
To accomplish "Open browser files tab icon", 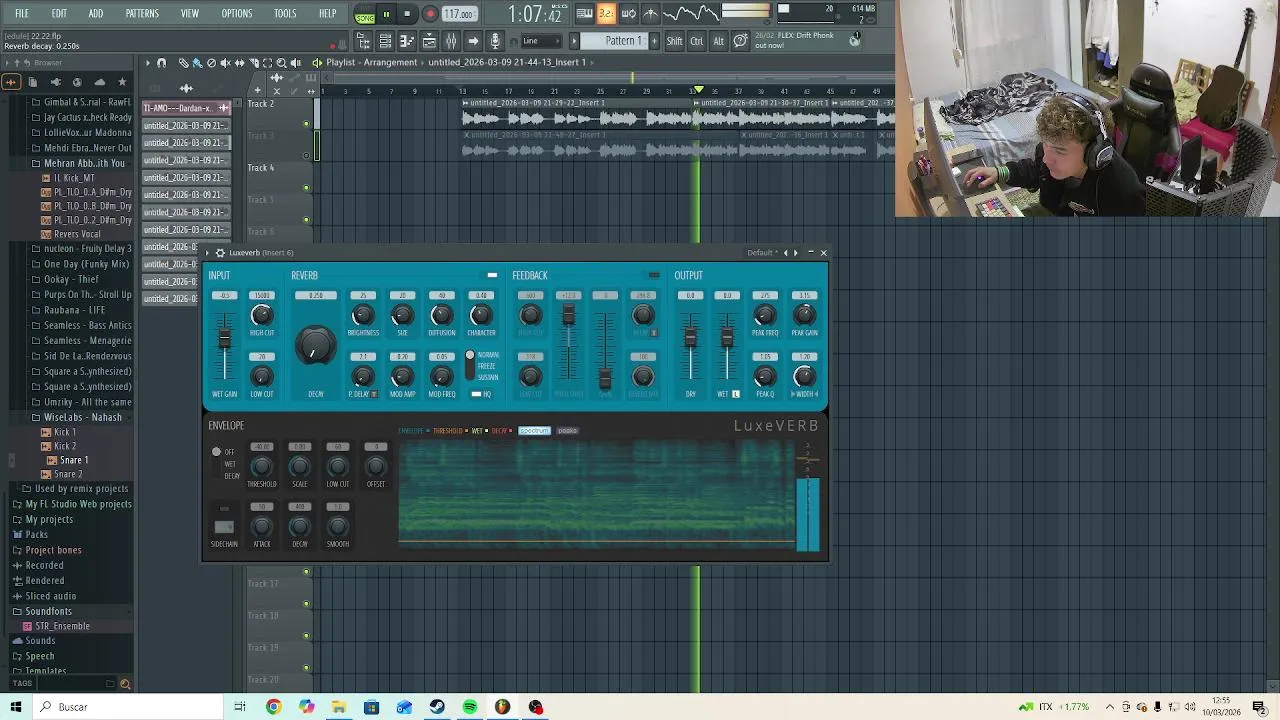I will click(33, 82).
